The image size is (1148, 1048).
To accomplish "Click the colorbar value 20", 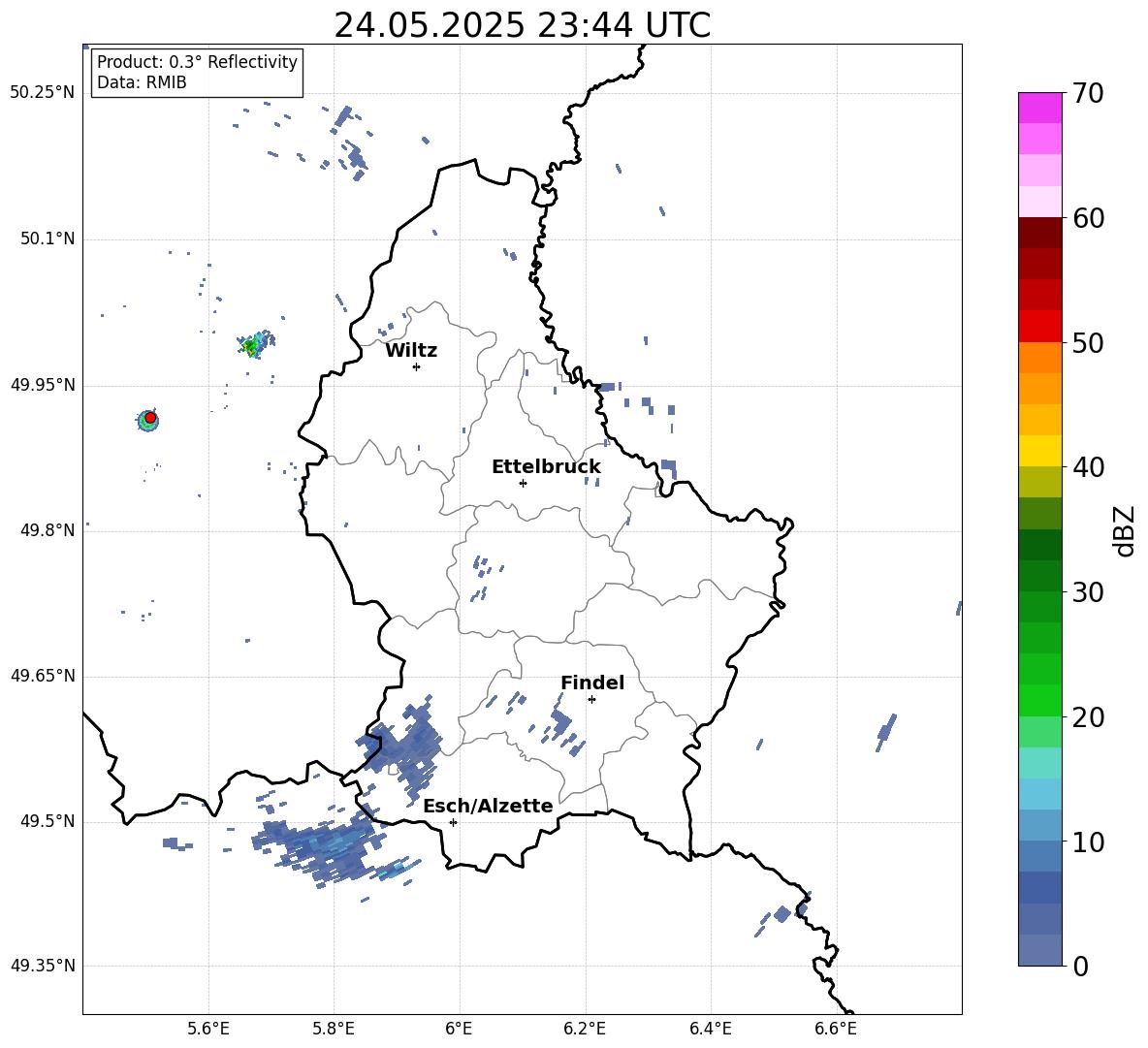I will click(x=1088, y=716).
